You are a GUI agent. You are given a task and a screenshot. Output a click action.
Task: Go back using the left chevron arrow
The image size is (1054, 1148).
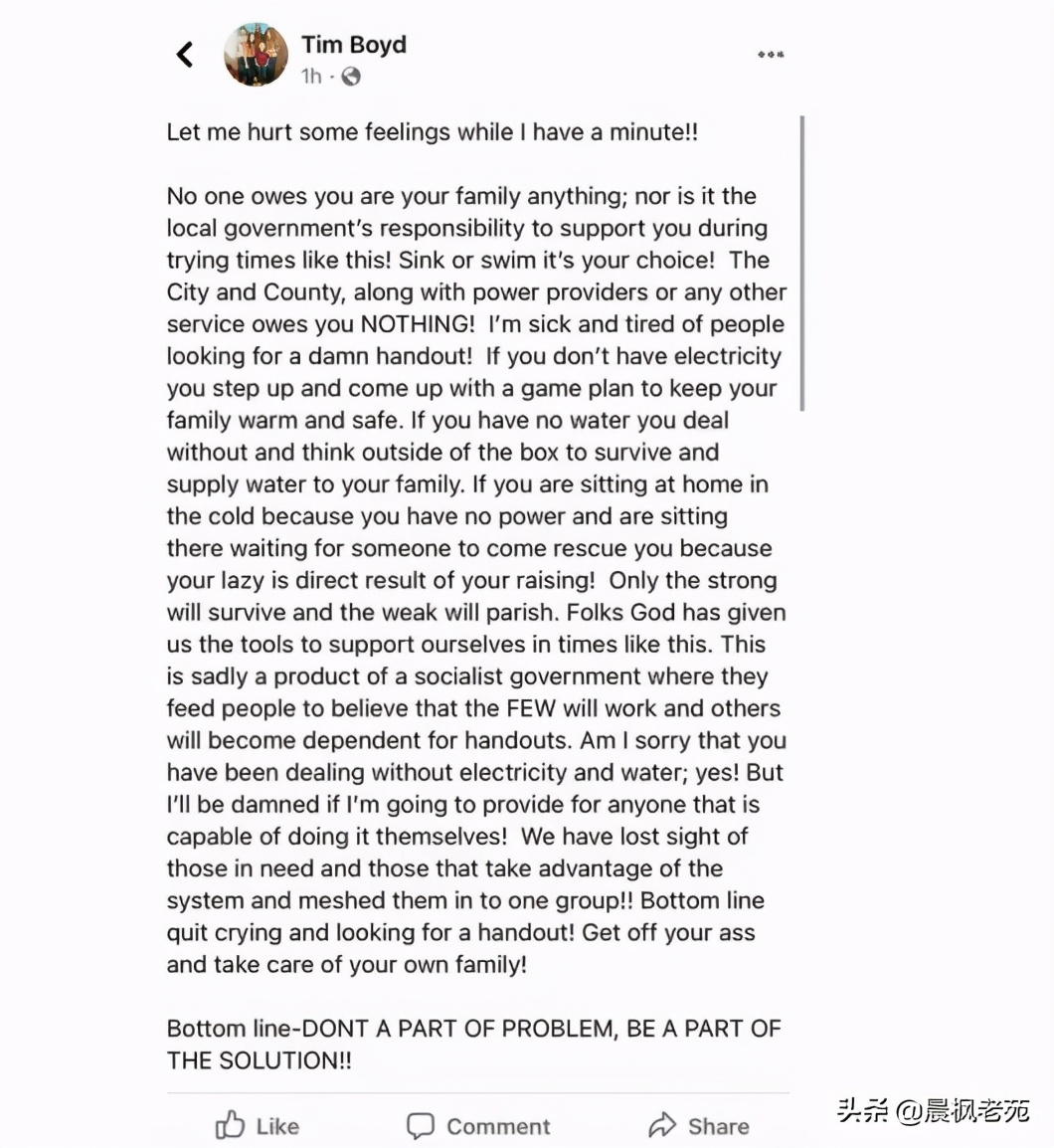pos(185,54)
